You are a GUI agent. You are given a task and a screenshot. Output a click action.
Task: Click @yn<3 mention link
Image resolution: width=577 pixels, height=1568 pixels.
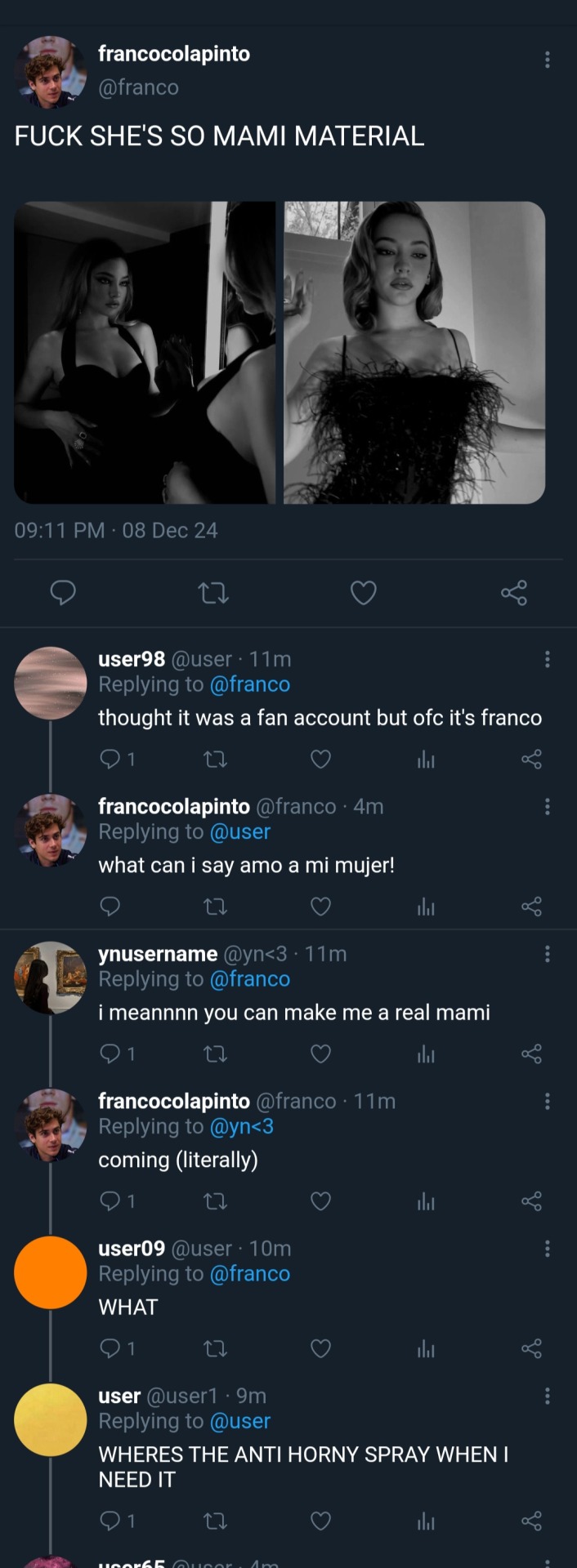tap(241, 1126)
